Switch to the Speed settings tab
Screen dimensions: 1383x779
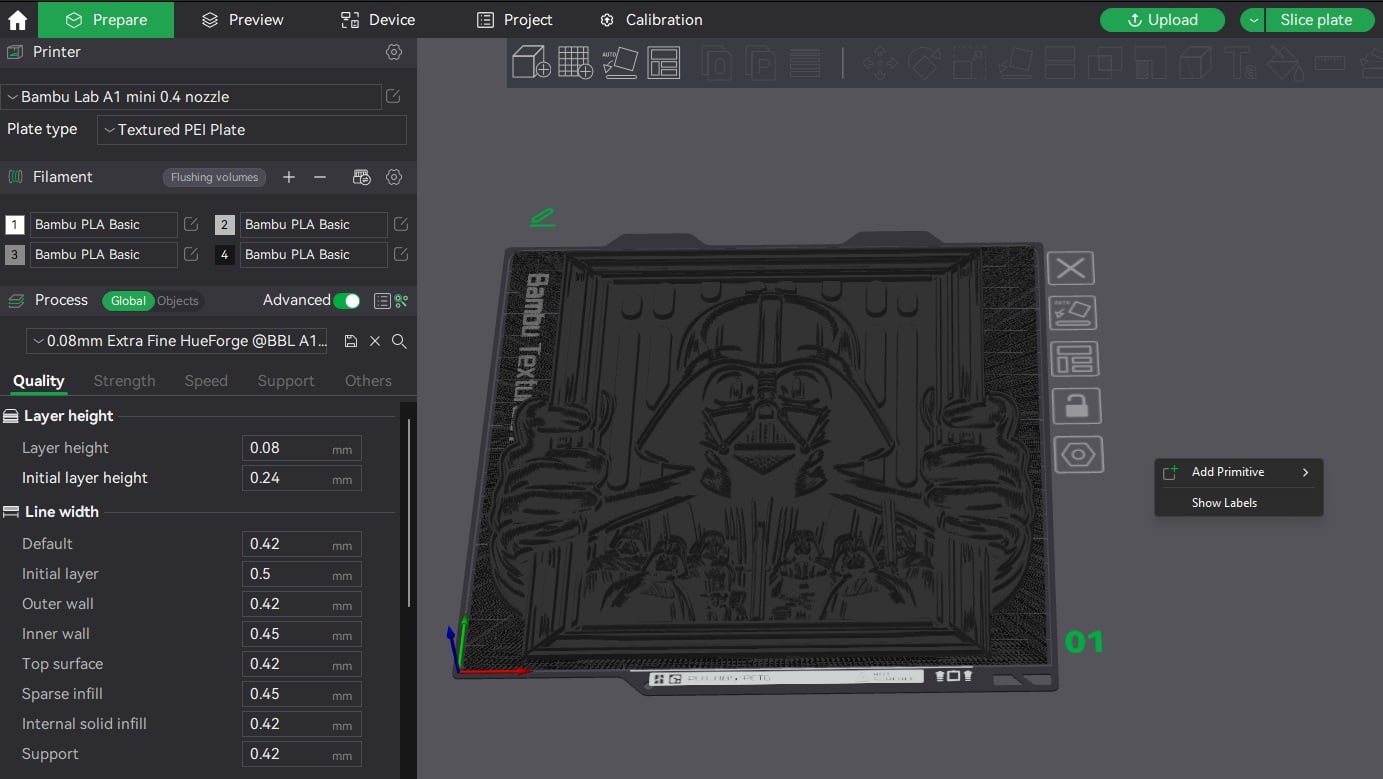206,381
